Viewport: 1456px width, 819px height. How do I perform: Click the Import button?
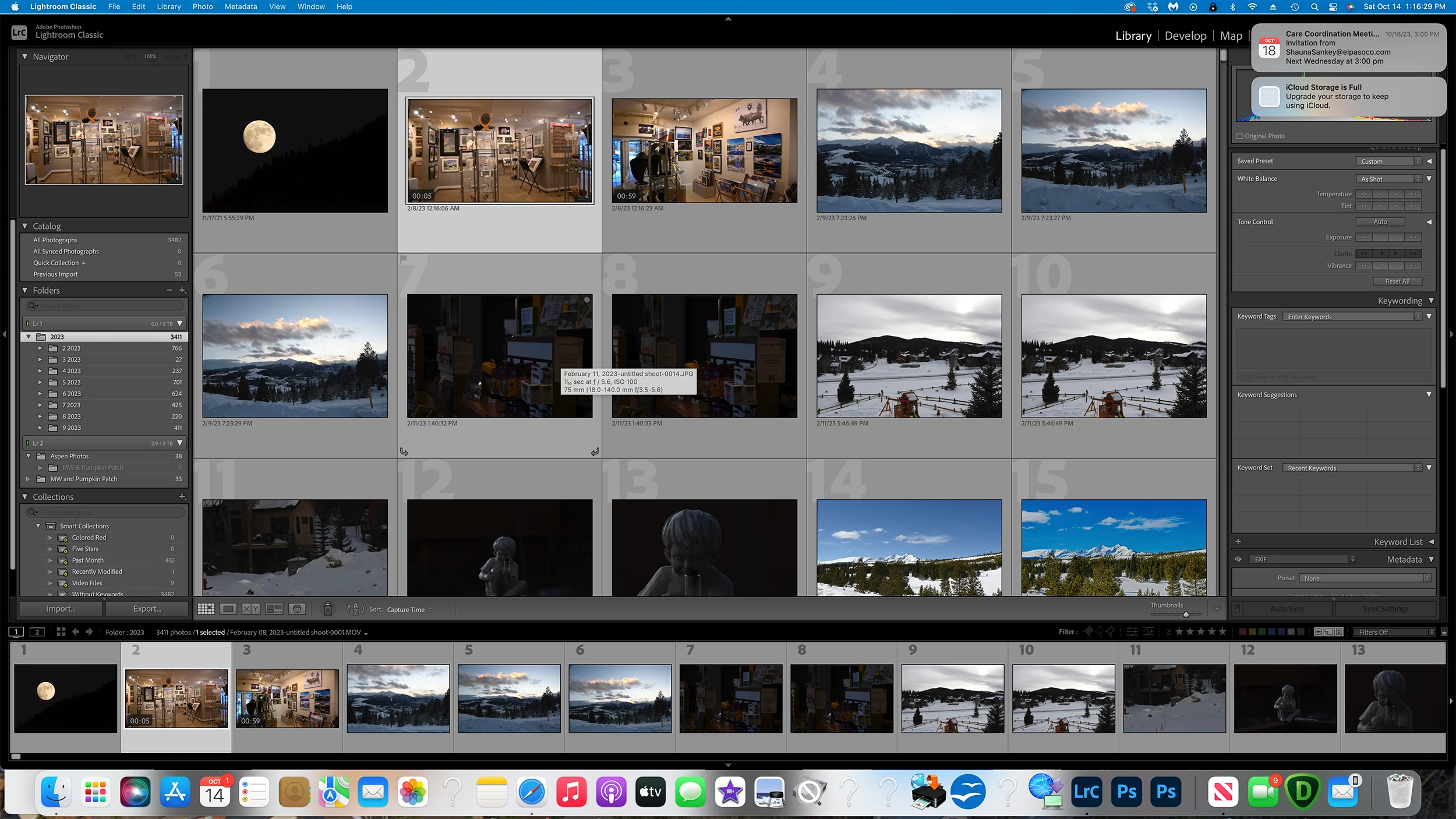coord(61,609)
